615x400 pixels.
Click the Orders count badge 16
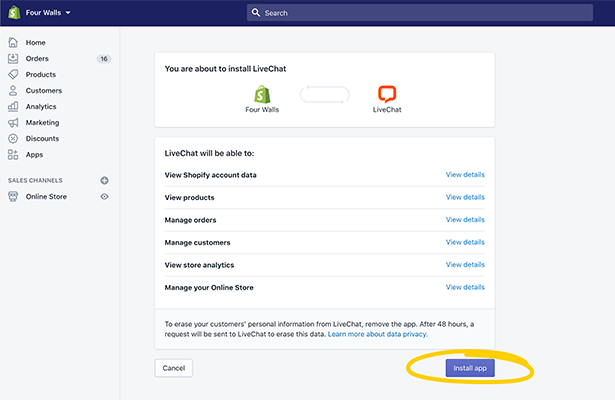(103, 59)
